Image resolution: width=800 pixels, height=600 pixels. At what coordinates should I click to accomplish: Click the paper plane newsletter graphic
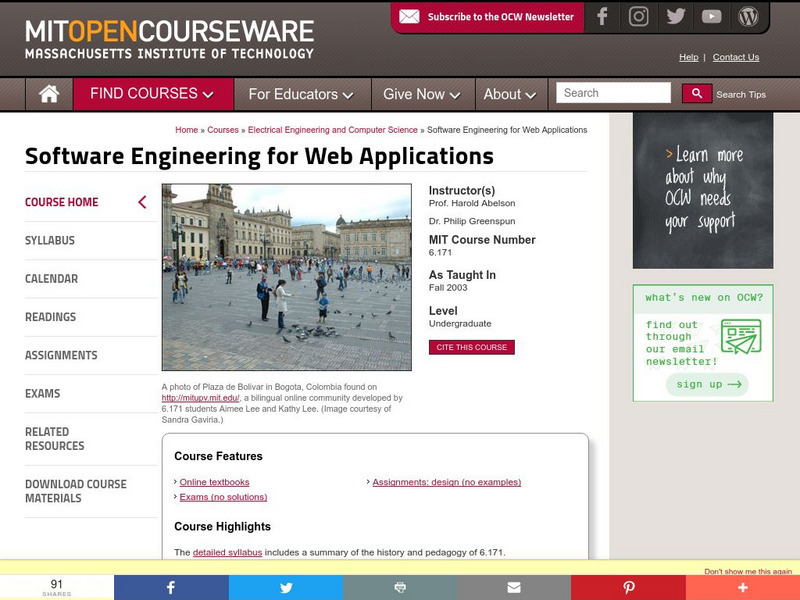pyautogui.click(x=741, y=337)
